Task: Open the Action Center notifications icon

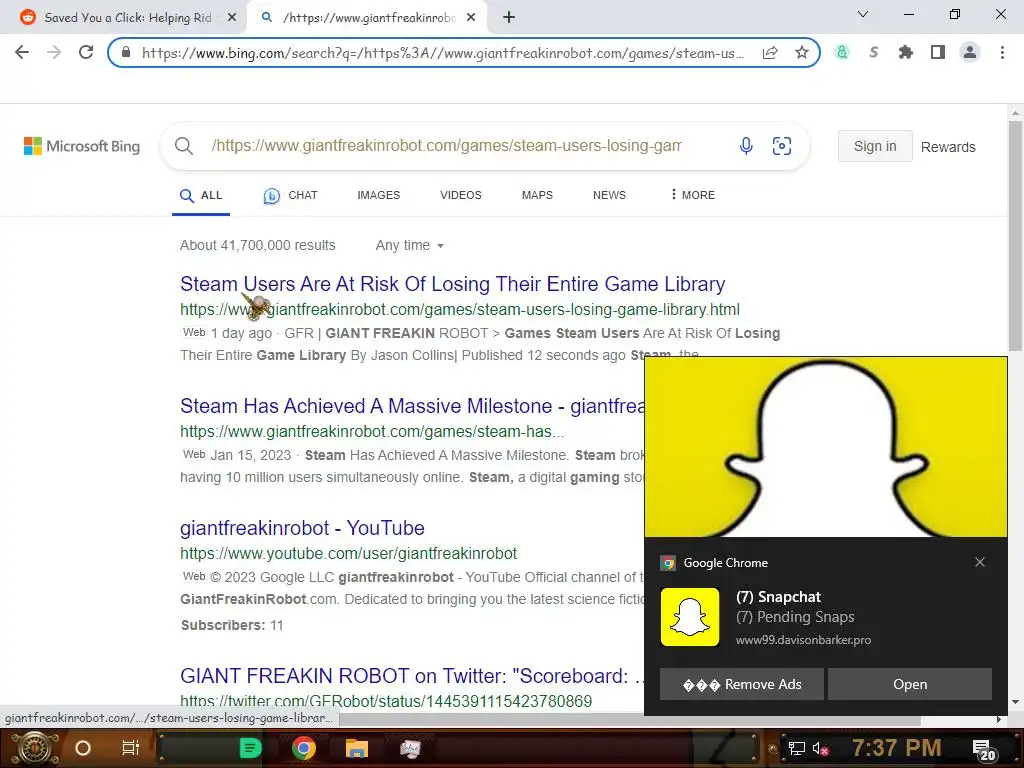Action: [984, 750]
